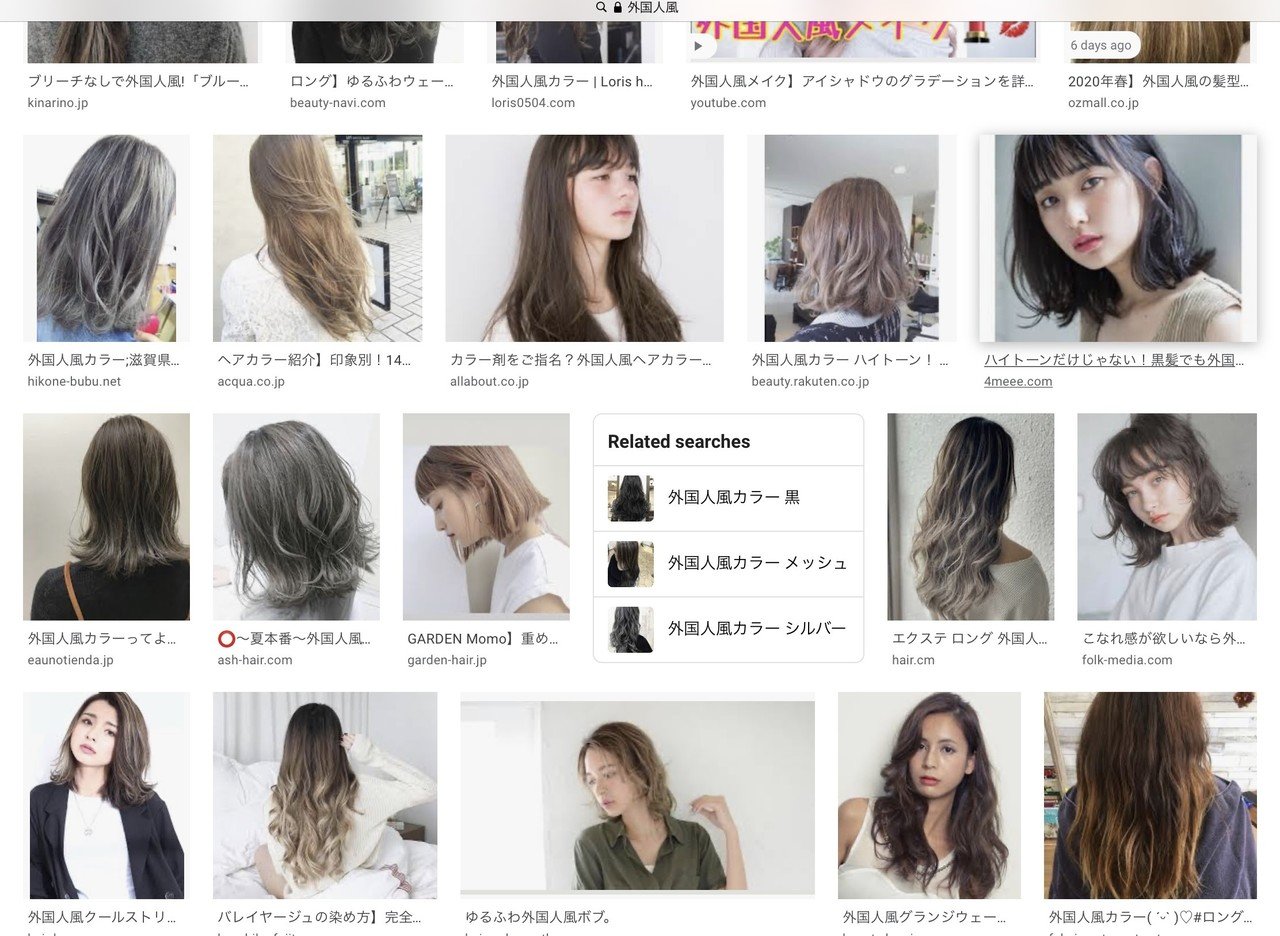This screenshot has width=1280, height=936.
Task: Open the ゆるふわ外国人風ボブ image thumbnail
Action: 638,795
